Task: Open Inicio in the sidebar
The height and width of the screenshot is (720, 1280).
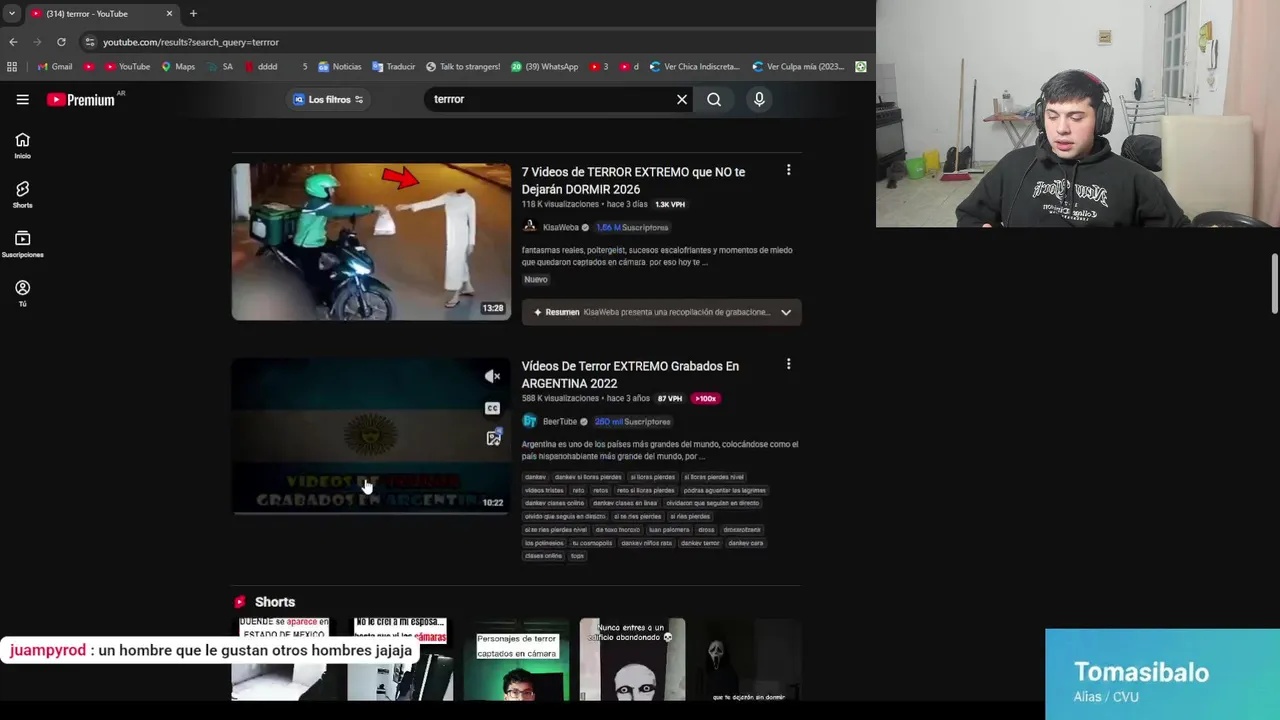Action: (22, 146)
